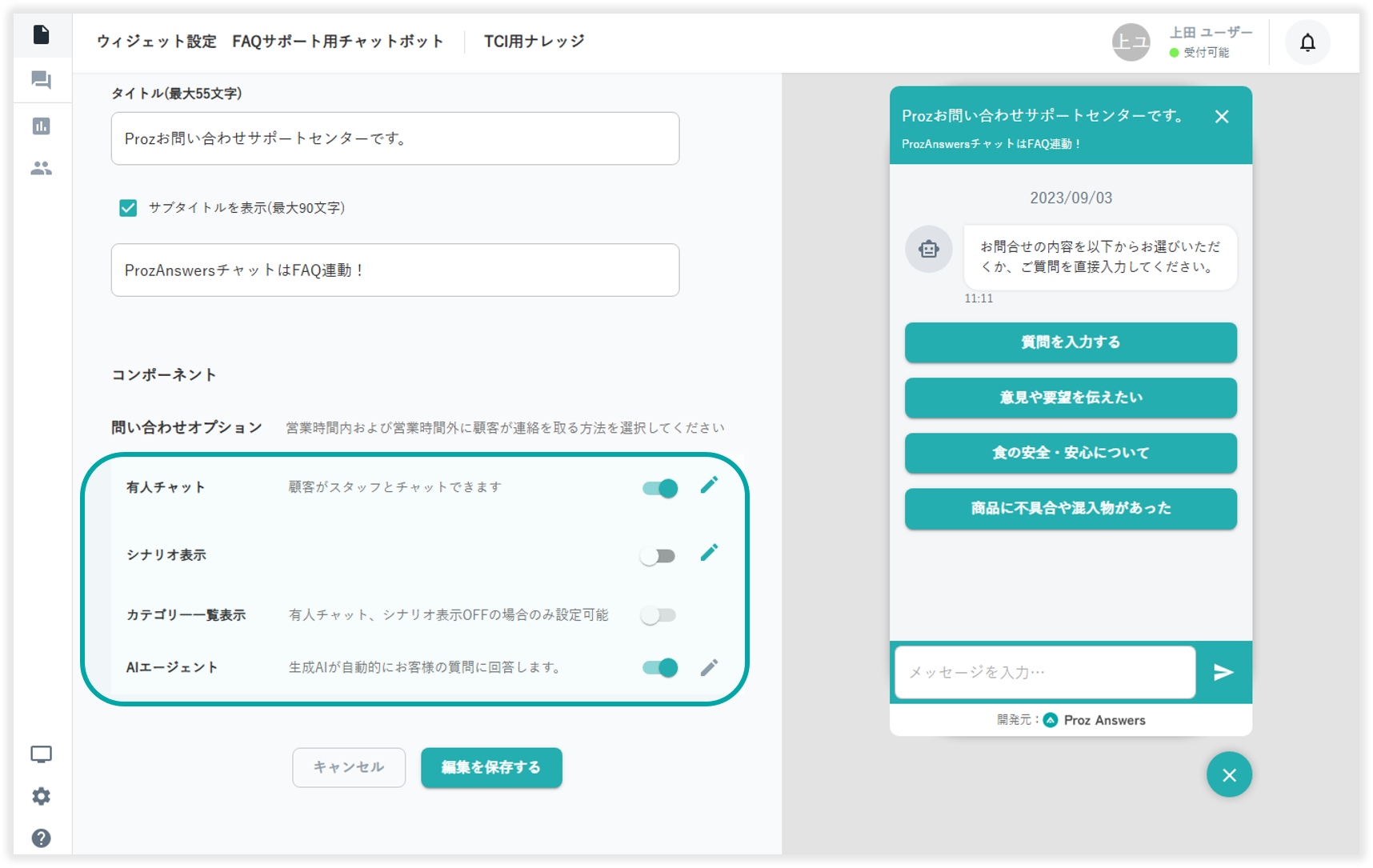Open the help question mark icon
The height and width of the screenshot is (868, 1373).
(x=41, y=838)
